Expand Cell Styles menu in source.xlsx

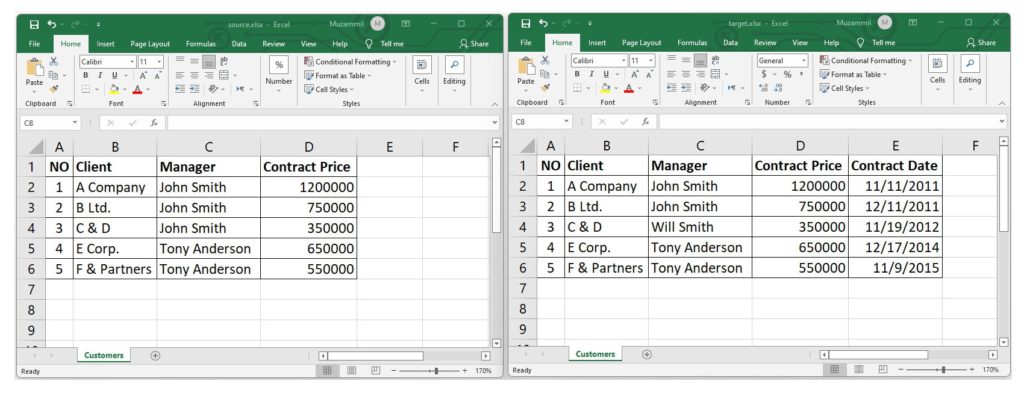(x=330, y=89)
